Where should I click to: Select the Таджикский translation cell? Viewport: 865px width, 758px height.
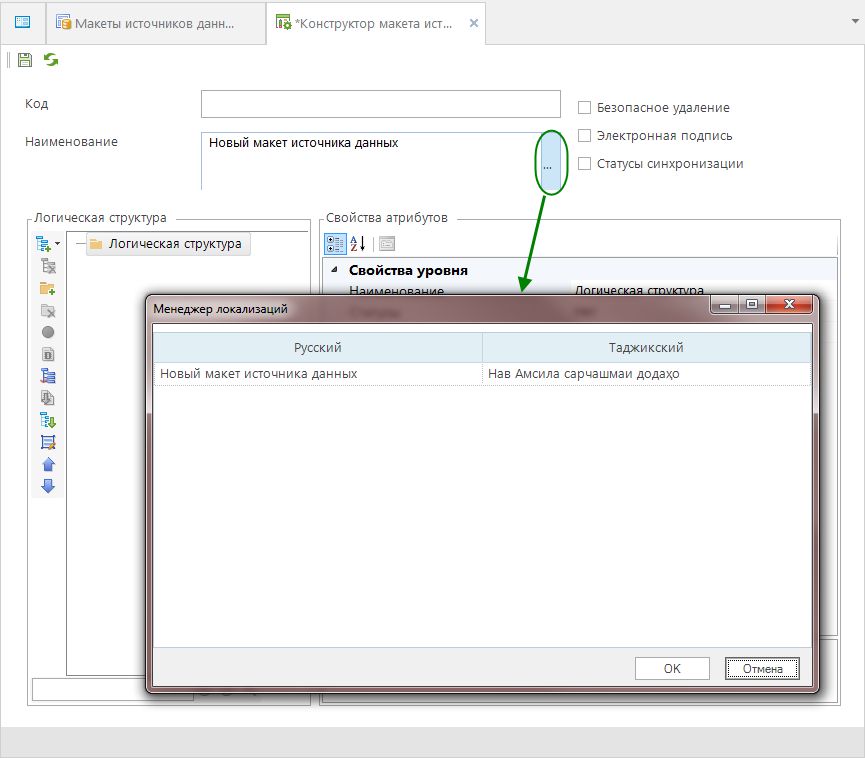click(646, 374)
